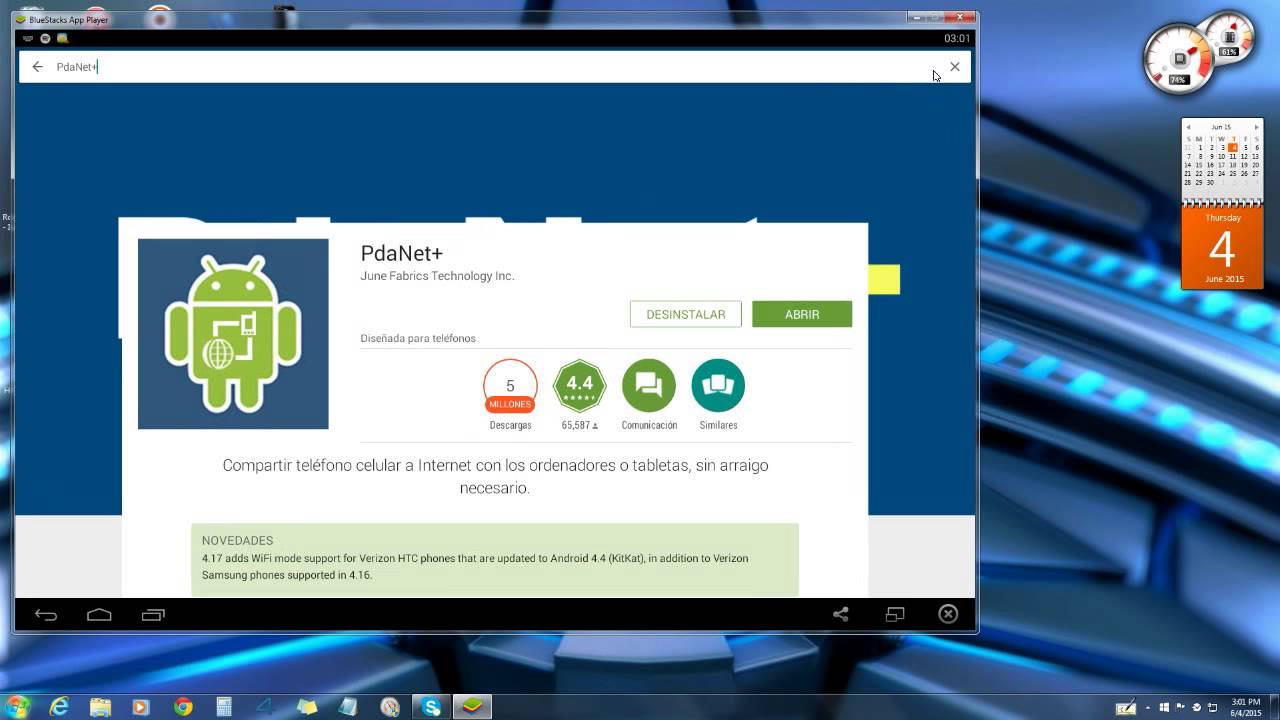Screen dimensions: 1280x720
Task: Tap the Android back navigation button
Action: 46,615
